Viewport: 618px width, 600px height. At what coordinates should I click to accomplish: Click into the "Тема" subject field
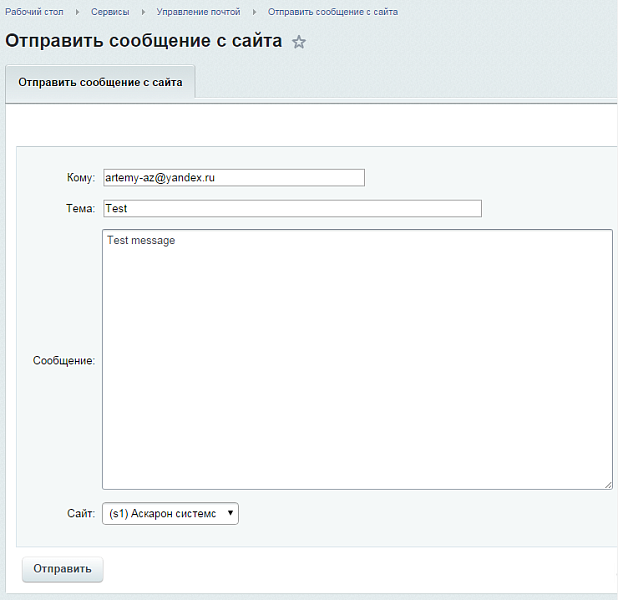tap(291, 208)
